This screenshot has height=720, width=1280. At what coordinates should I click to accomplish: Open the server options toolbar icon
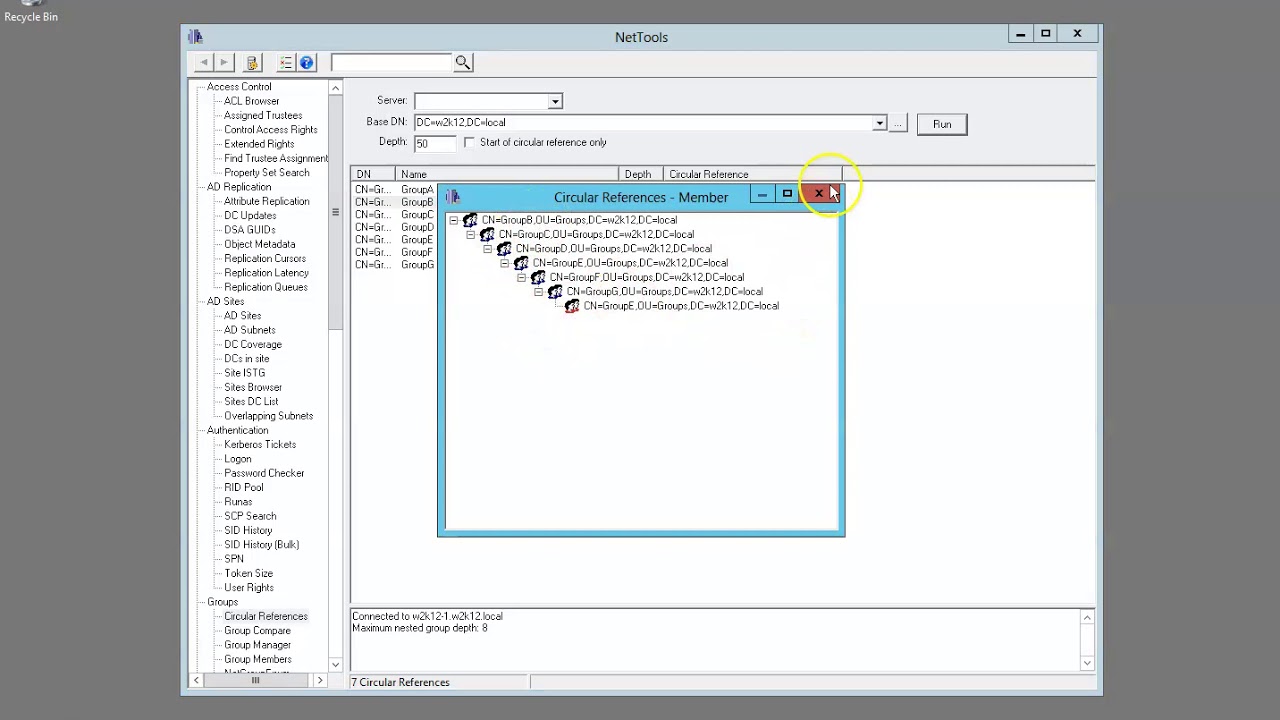tap(252, 63)
